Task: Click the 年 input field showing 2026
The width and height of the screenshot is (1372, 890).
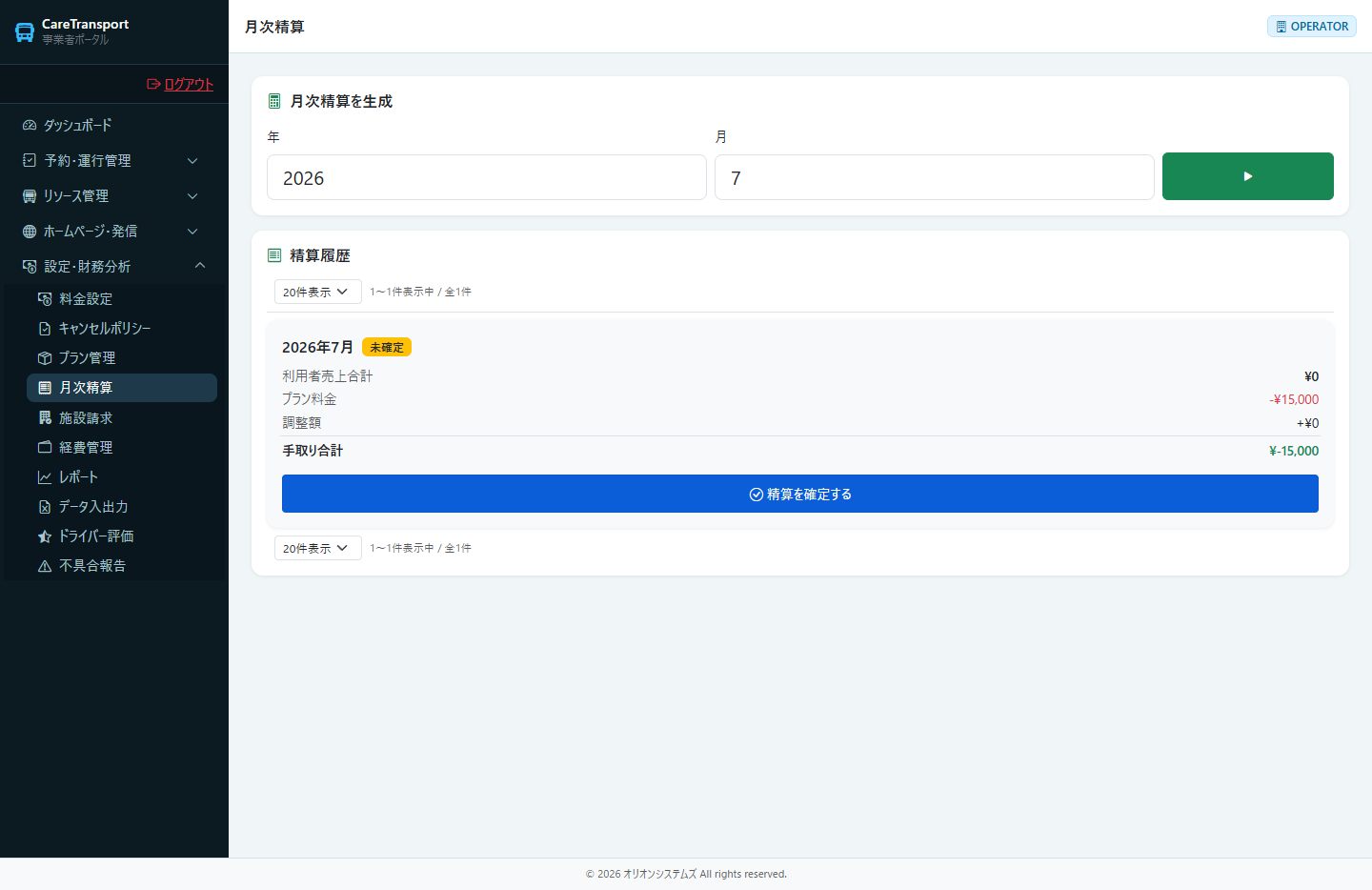Action: tap(487, 177)
